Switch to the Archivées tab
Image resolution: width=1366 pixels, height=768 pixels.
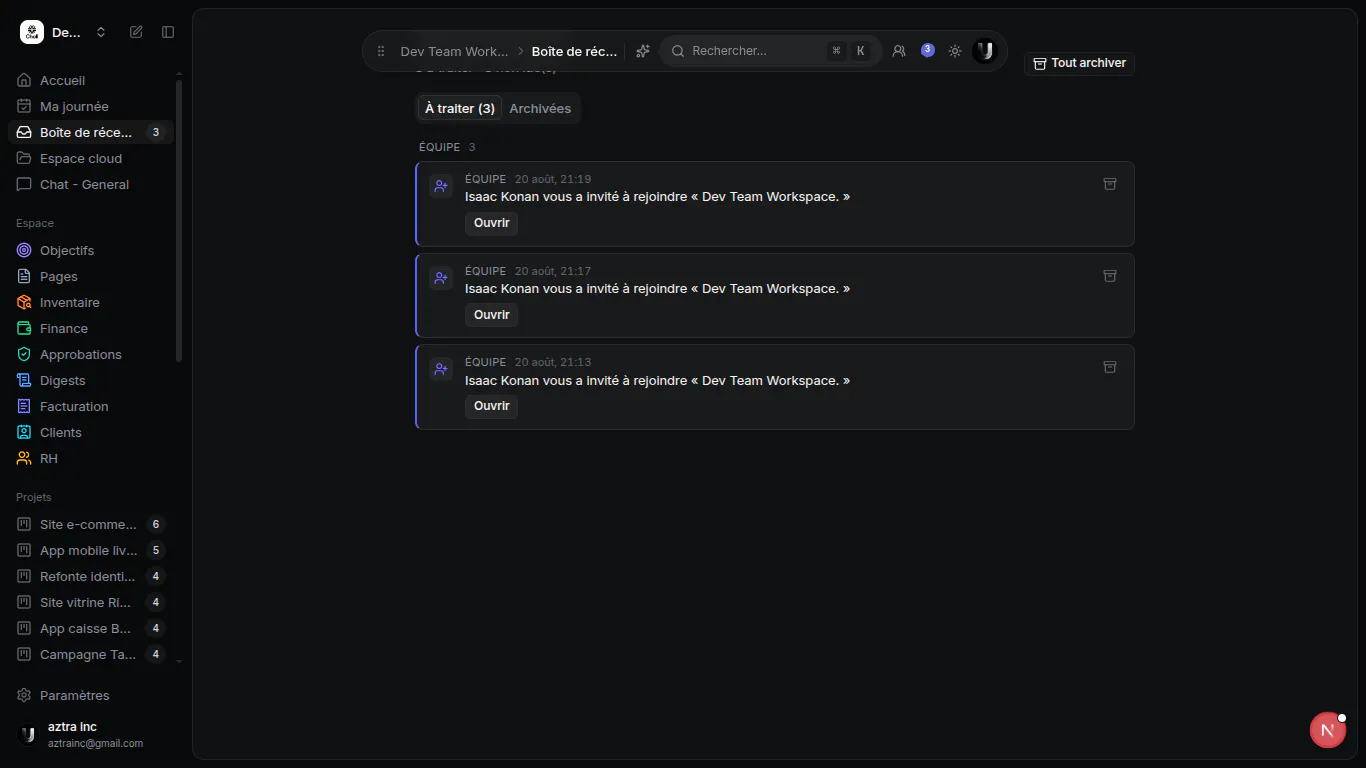[x=540, y=108]
